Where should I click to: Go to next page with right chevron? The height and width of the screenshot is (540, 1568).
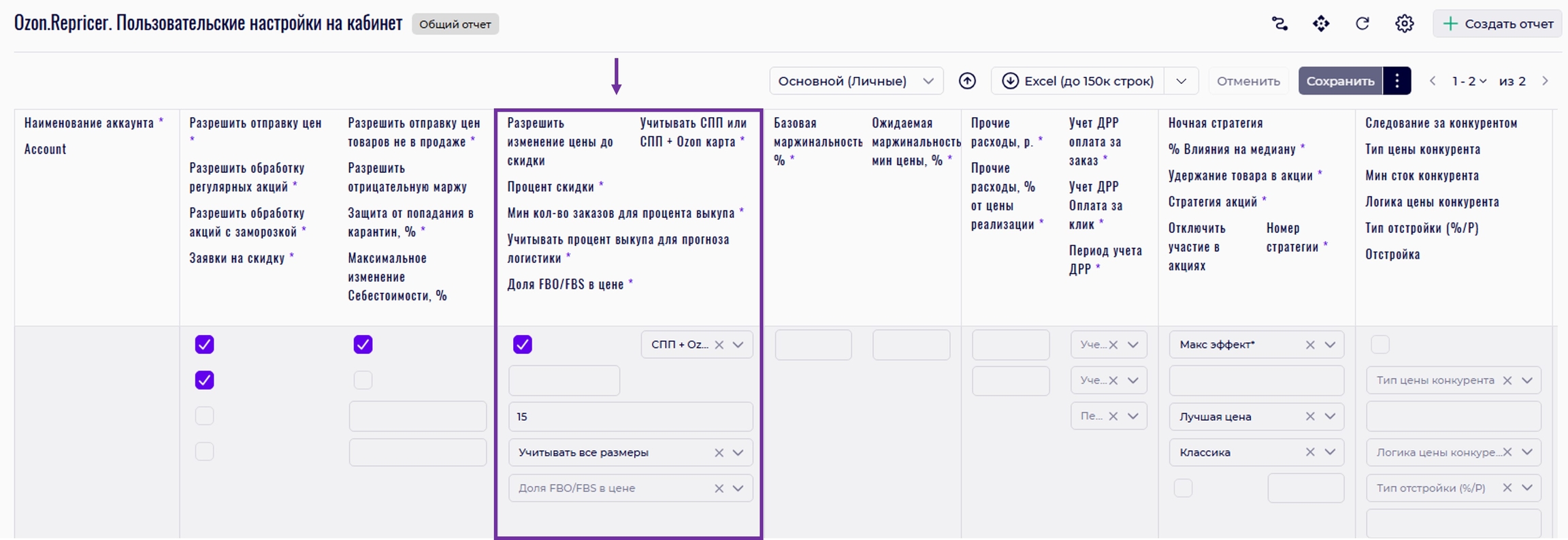pyautogui.click(x=1545, y=81)
